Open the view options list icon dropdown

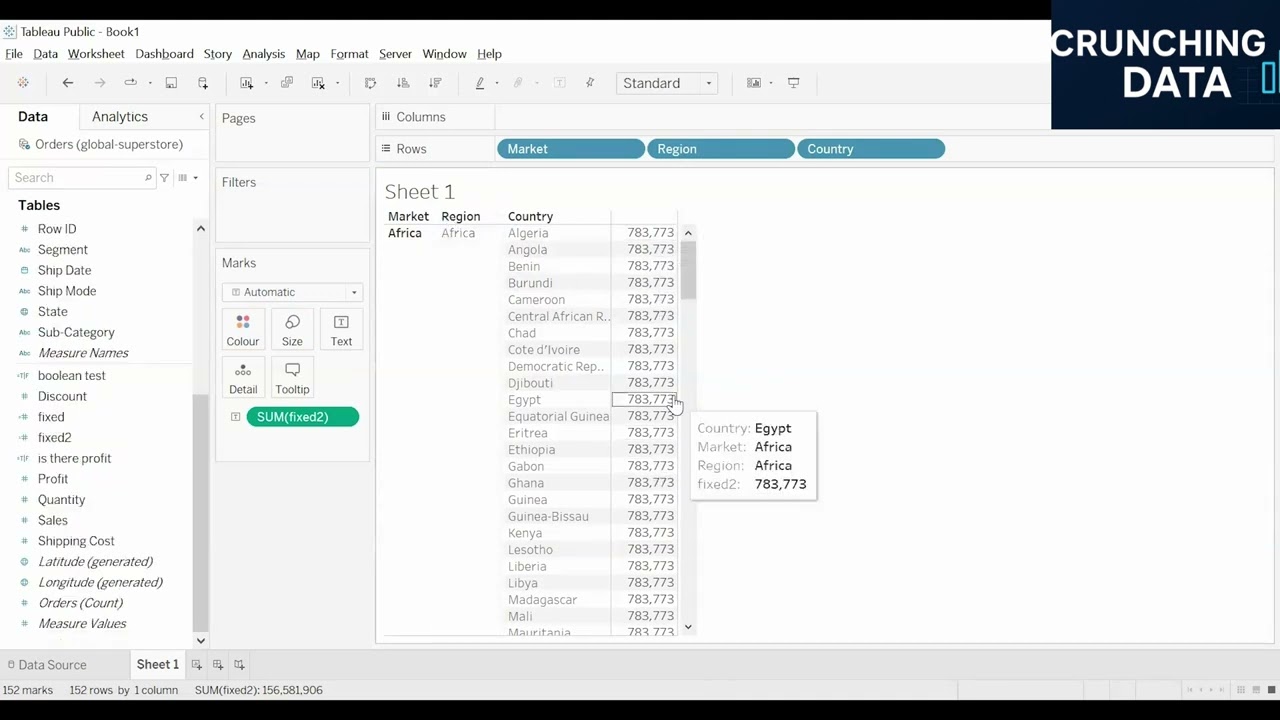click(x=187, y=178)
